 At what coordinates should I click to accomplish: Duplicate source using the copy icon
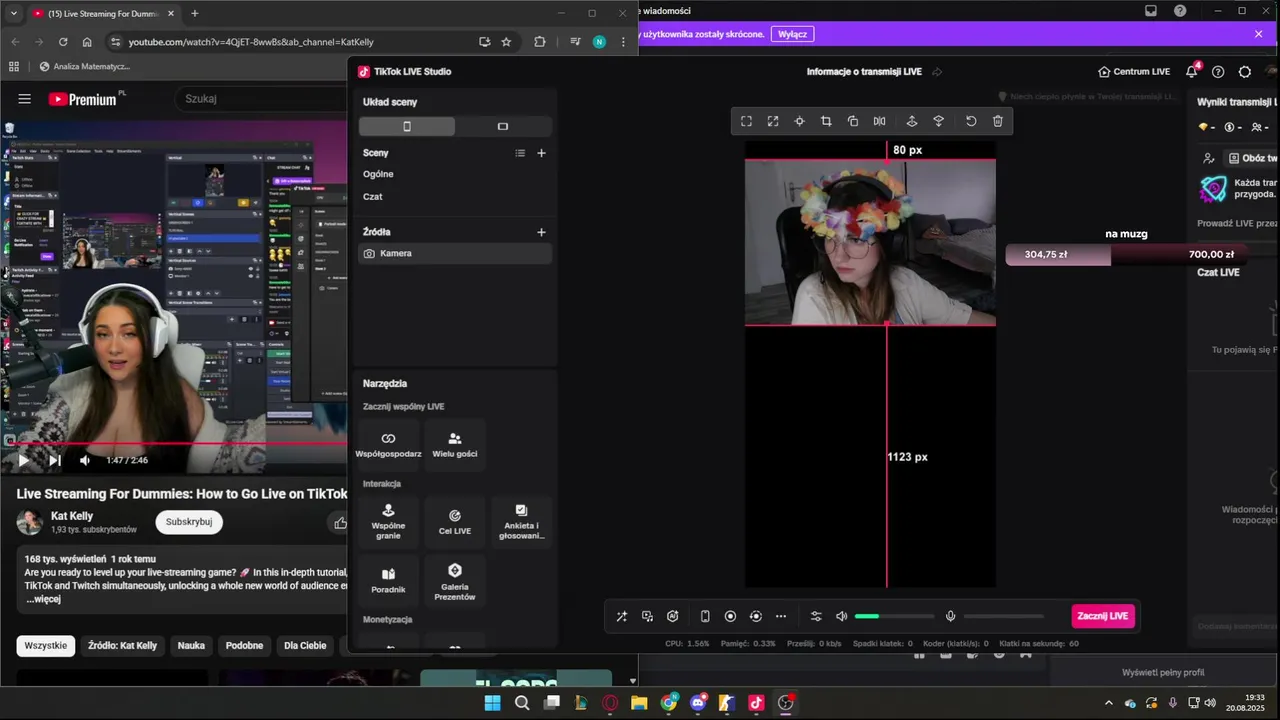pyautogui.click(x=853, y=121)
